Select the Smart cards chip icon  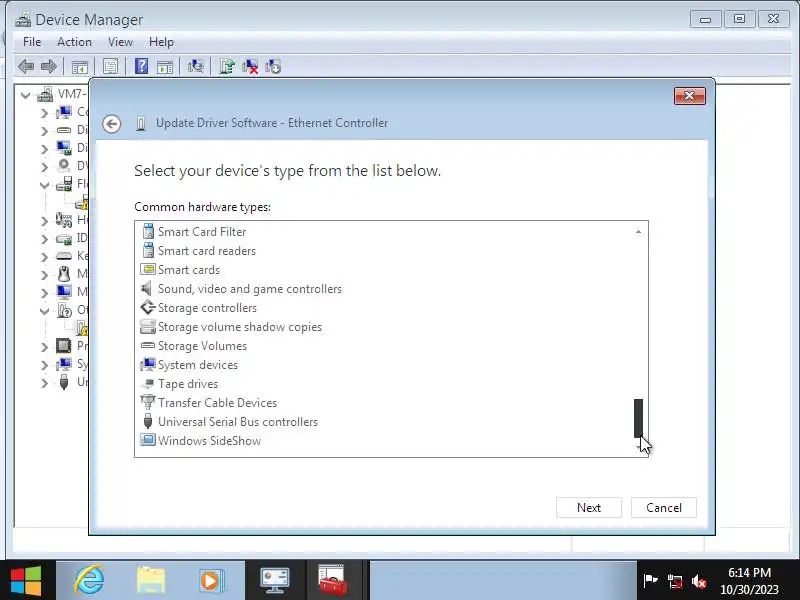tap(148, 269)
